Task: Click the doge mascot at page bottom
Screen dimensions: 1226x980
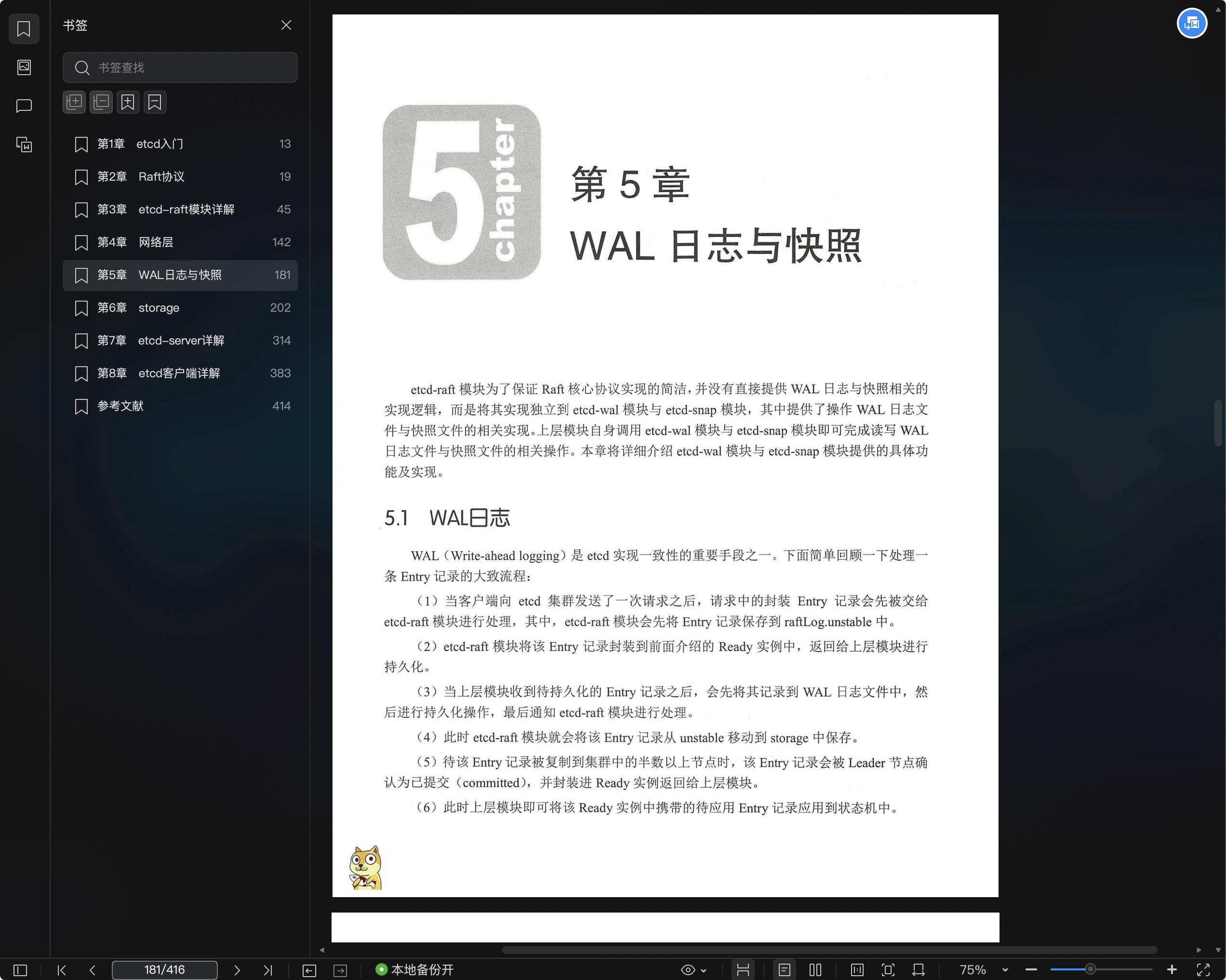Action: point(366,867)
